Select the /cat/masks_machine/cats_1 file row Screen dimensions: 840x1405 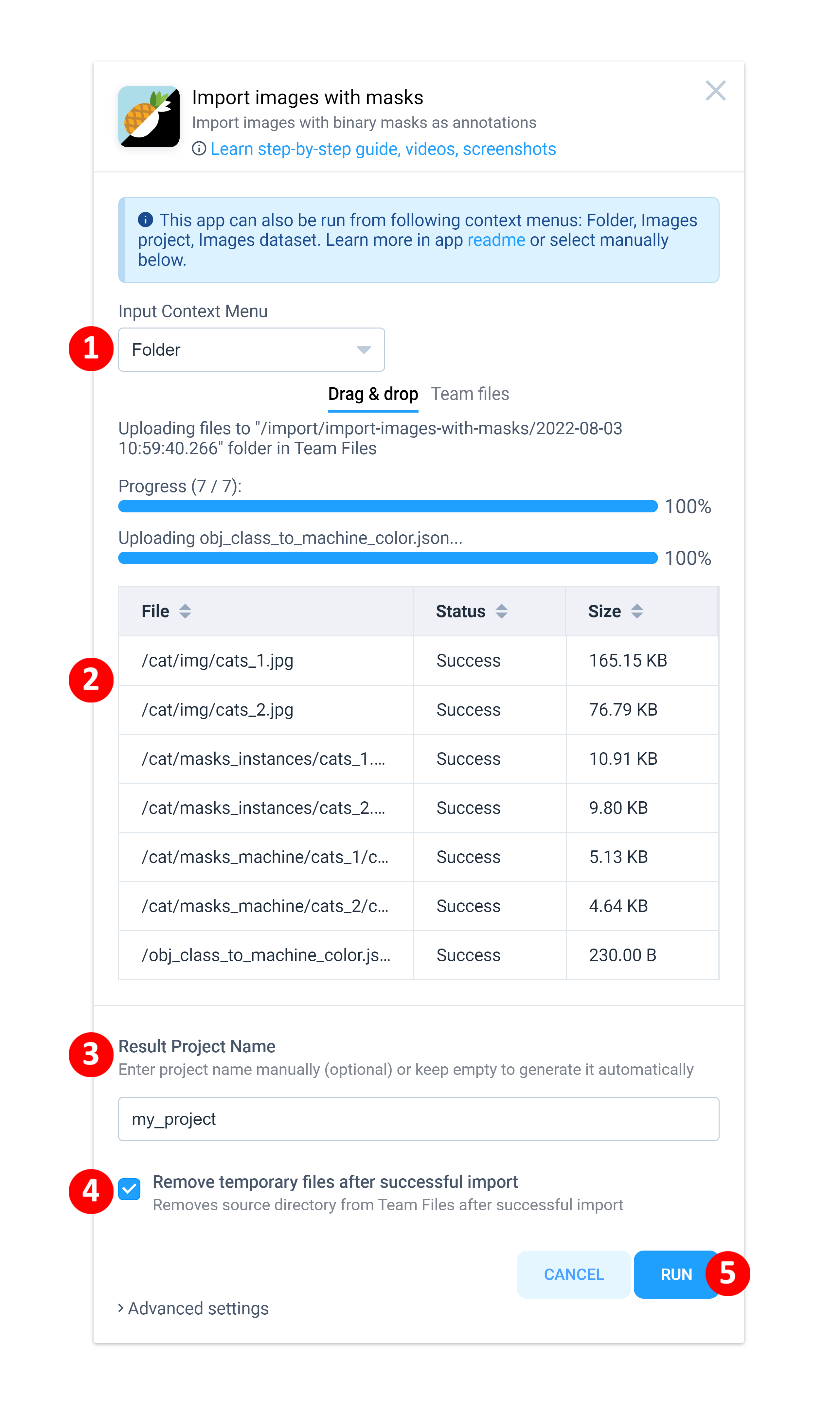coord(418,857)
